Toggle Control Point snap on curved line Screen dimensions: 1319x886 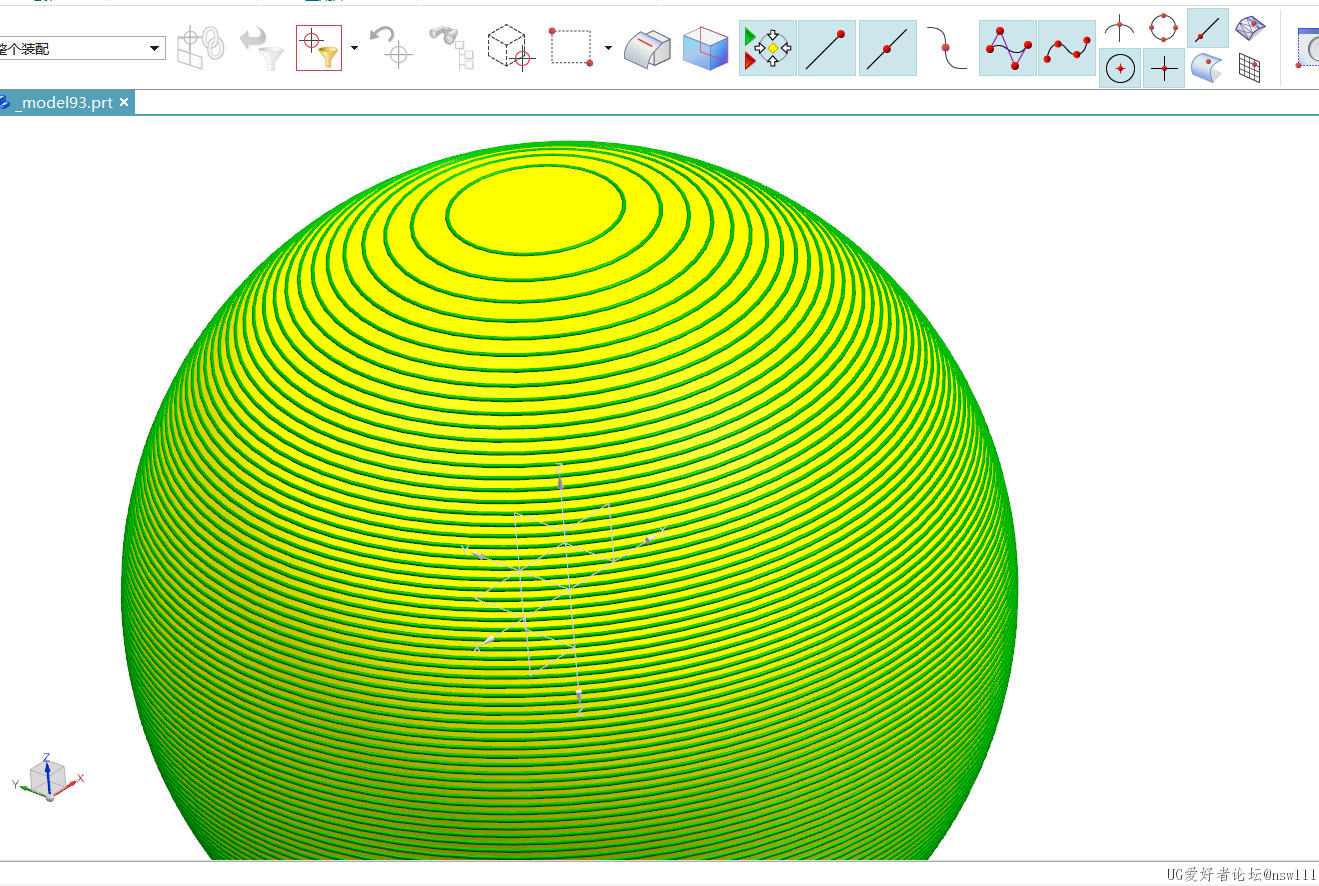click(947, 48)
